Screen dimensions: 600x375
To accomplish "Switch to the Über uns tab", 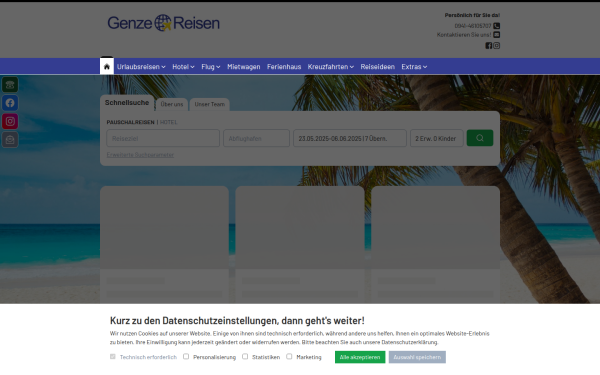I will click(x=172, y=104).
